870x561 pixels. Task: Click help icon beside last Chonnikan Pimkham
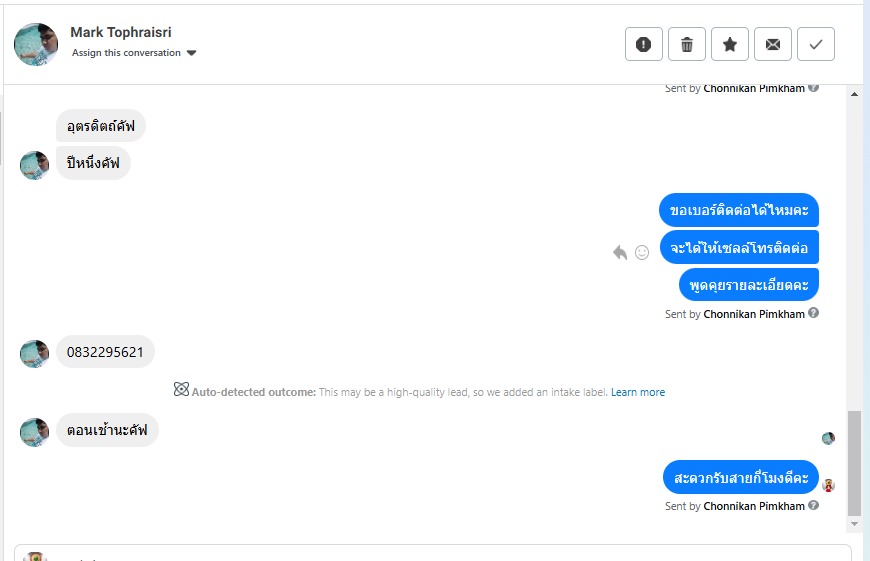(x=814, y=506)
